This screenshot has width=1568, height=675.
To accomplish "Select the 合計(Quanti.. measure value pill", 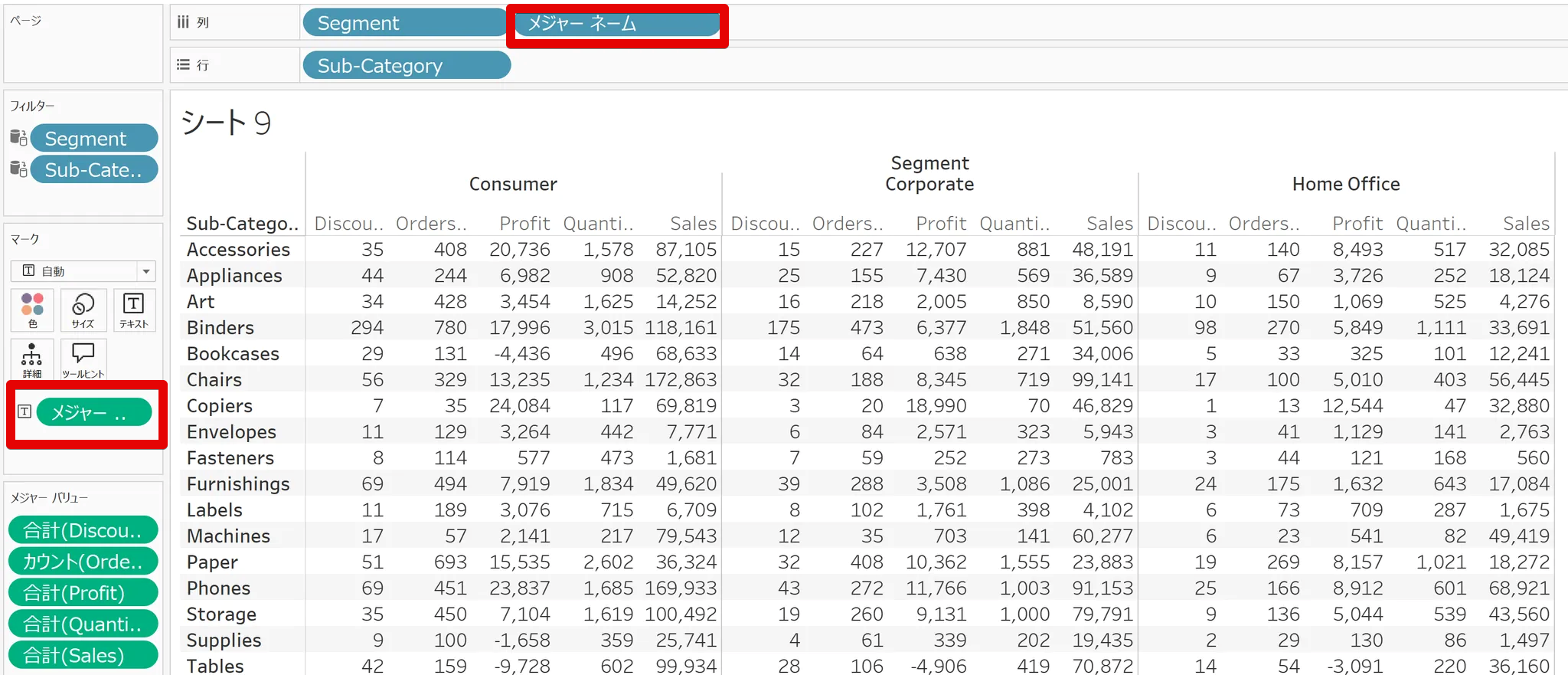I will tap(83, 624).
